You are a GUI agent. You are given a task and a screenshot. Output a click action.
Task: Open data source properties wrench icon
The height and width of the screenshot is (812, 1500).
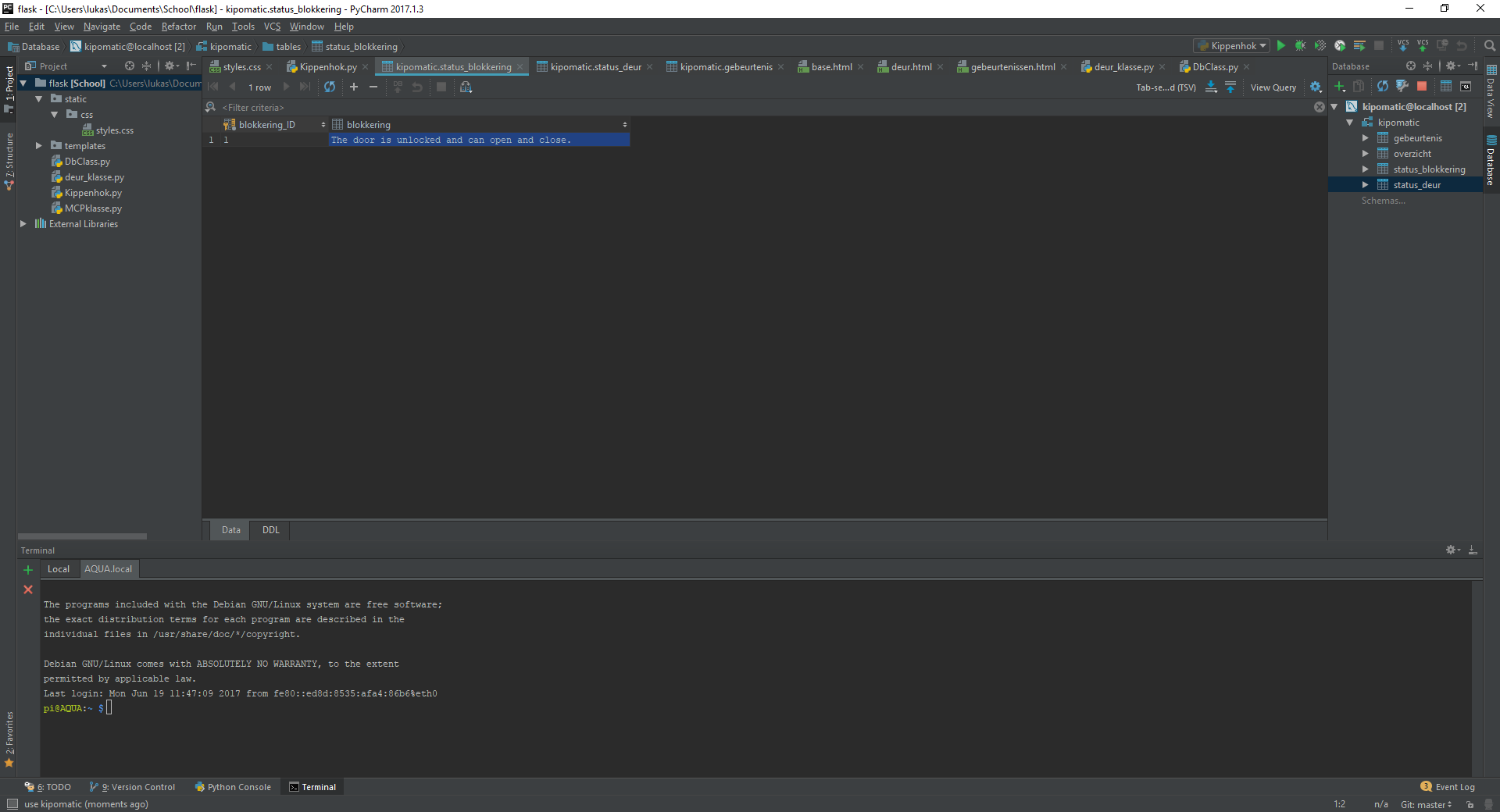(x=1402, y=86)
